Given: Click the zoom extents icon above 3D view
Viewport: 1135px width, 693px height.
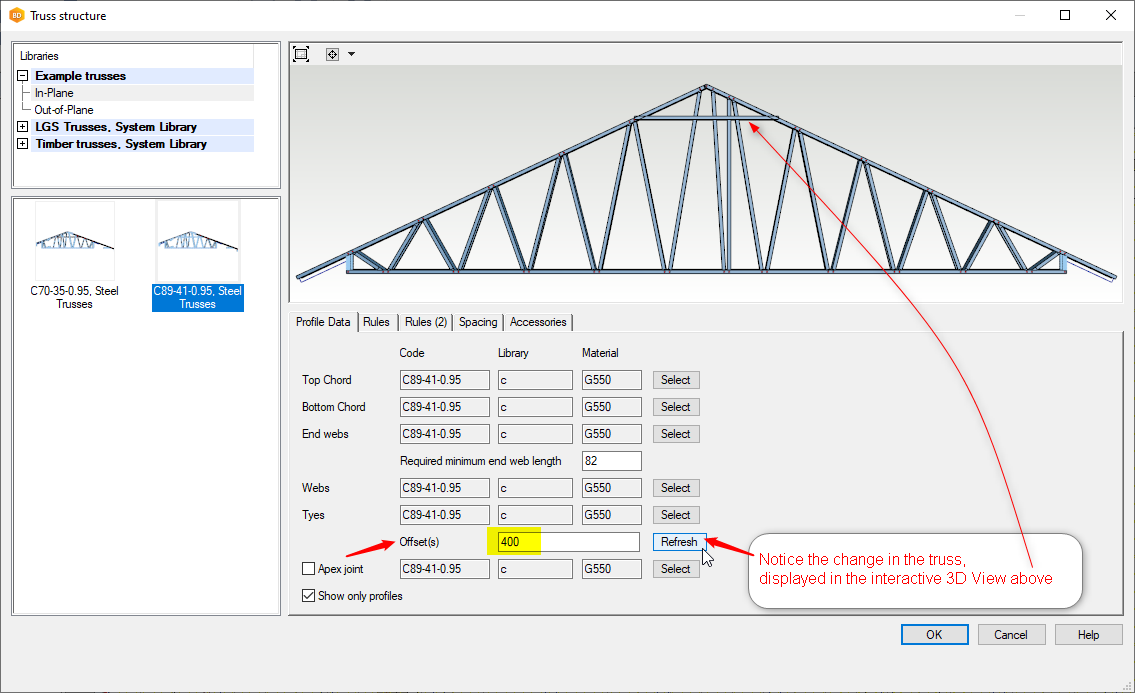Looking at the screenshot, I should click(301, 54).
